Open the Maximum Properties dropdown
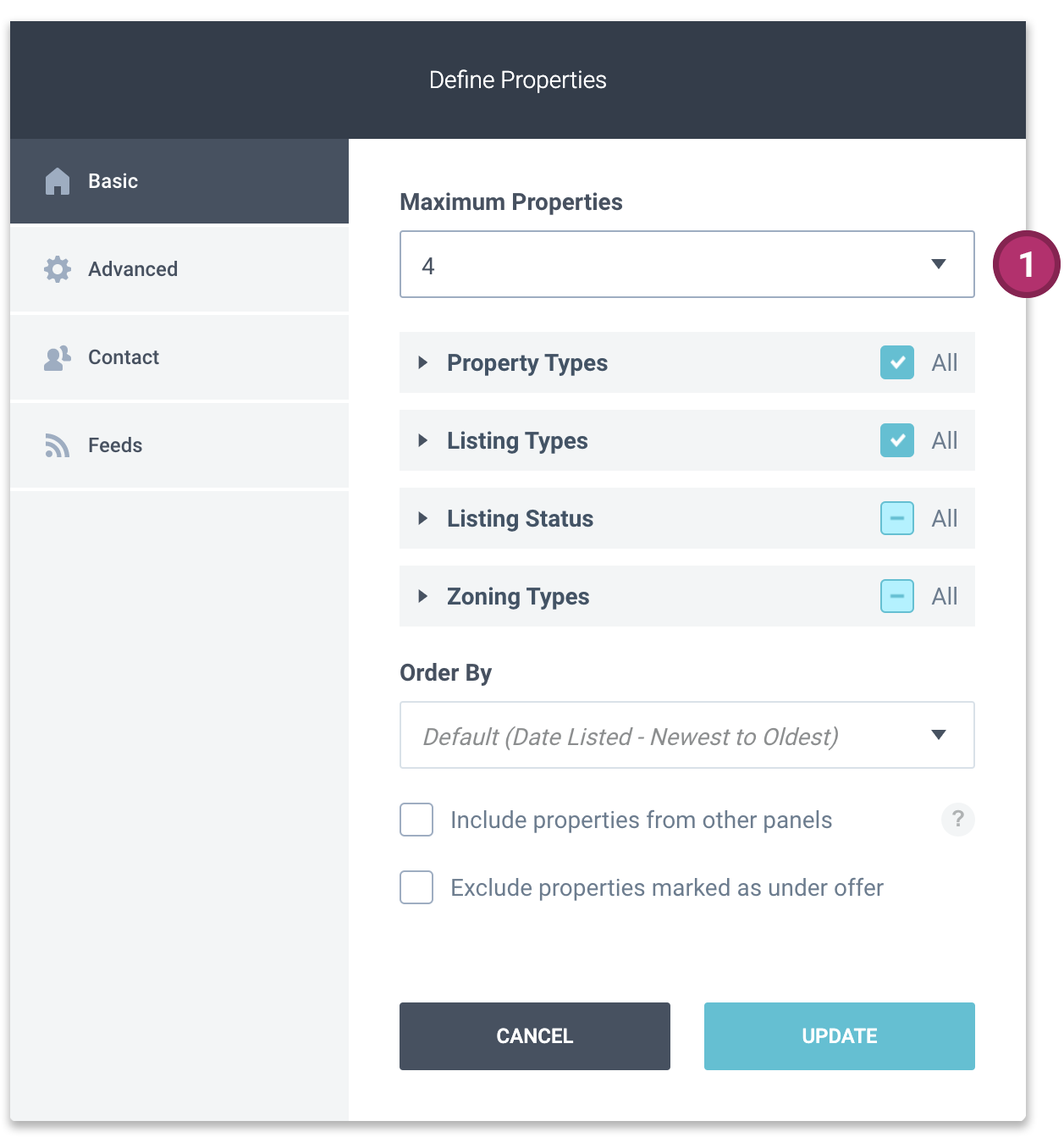 pyautogui.click(x=687, y=264)
